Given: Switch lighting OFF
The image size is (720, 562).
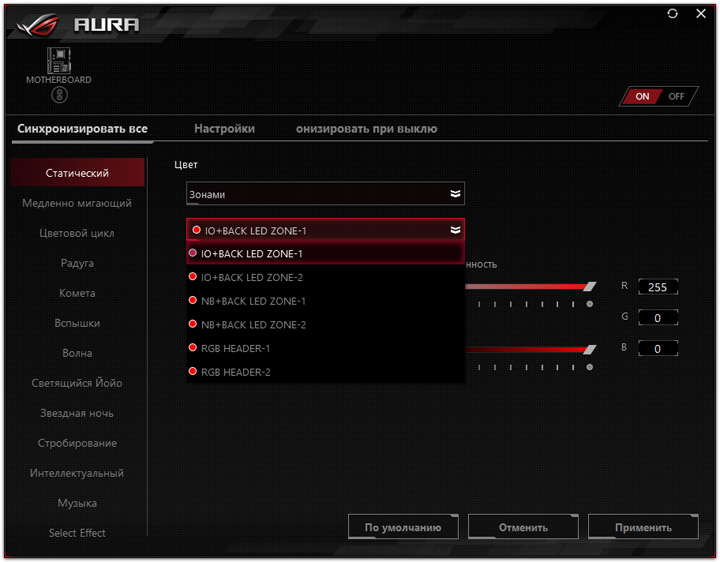Looking at the screenshot, I should 676,96.
